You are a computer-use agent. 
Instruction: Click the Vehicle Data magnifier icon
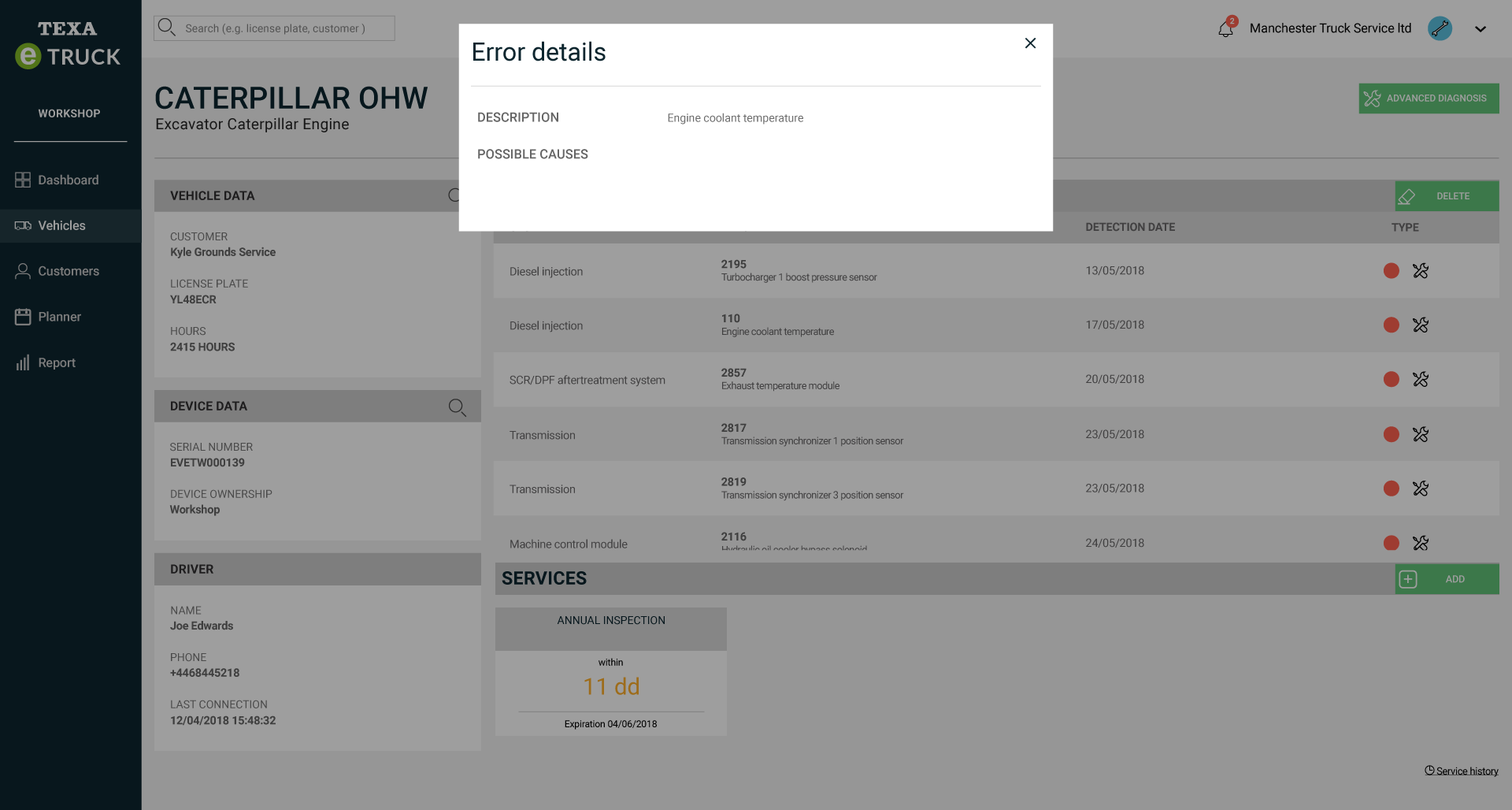(x=454, y=195)
